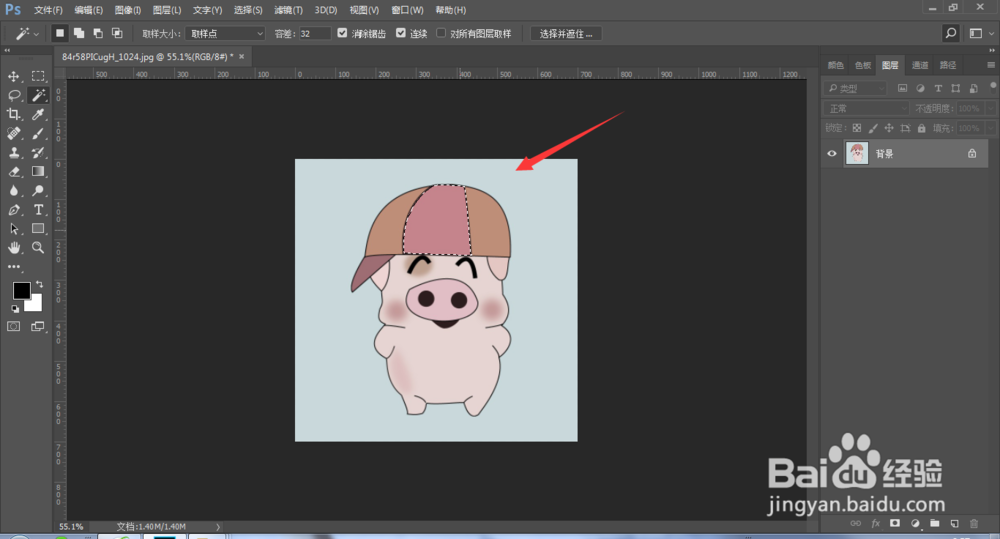
Task: Toggle the Anti-alias checkbox
Action: (x=342, y=33)
